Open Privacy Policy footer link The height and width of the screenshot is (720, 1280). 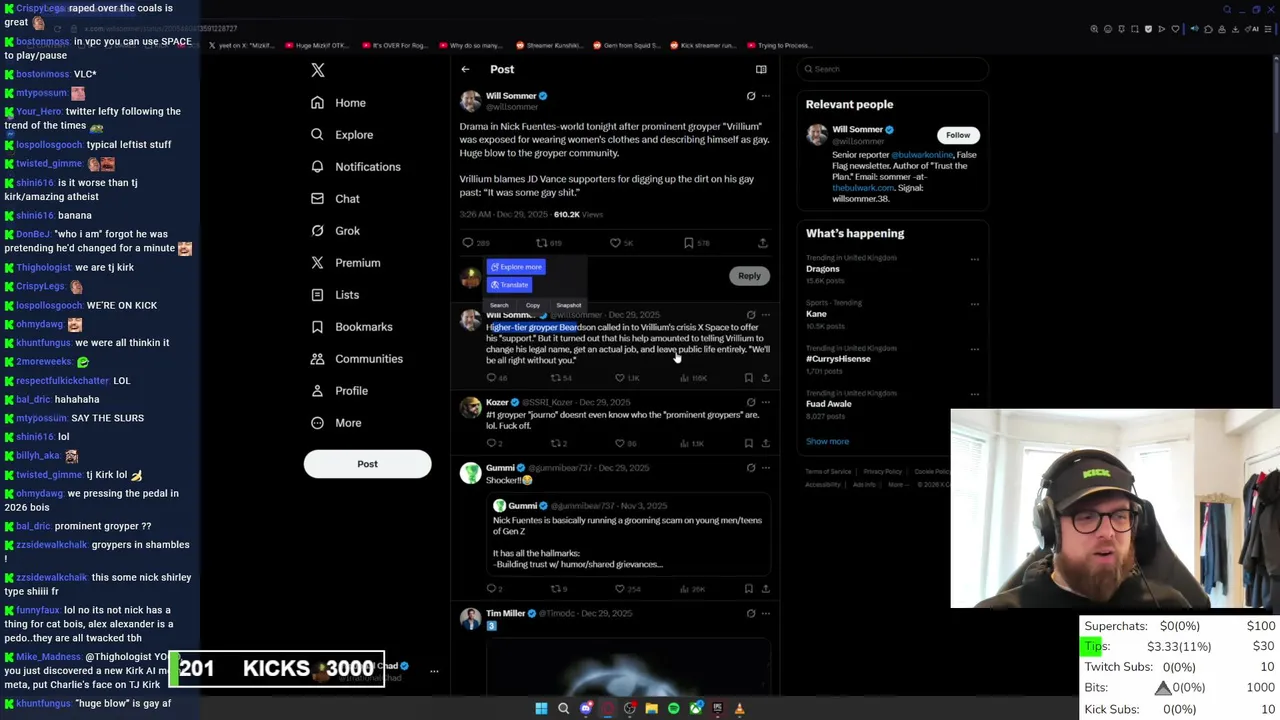click(x=883, y=472)
